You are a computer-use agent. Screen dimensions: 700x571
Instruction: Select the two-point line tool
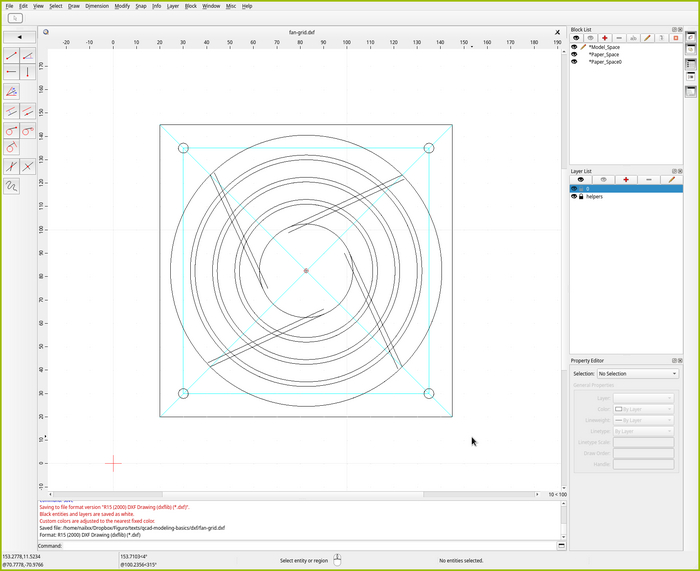coord(11,55)
